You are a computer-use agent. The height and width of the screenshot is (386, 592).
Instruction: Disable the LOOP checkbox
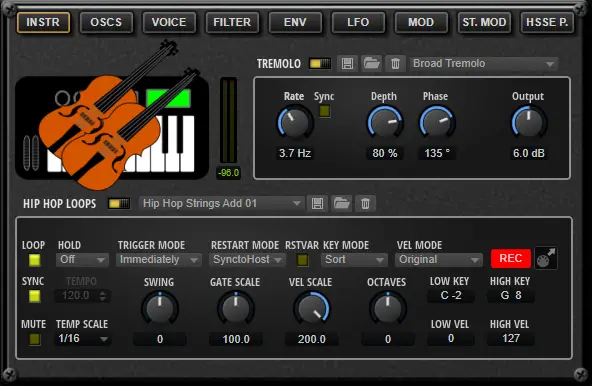coord(34,260)
